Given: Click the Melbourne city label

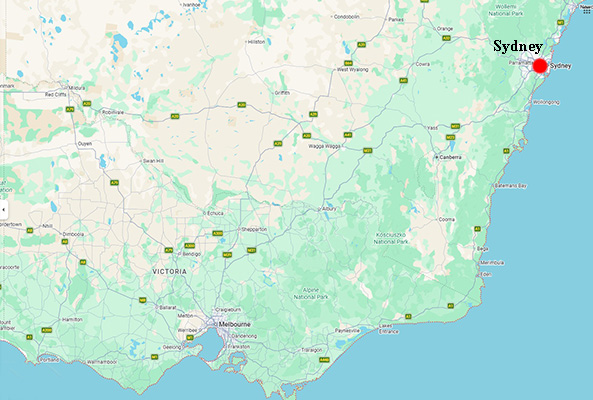Looking at the screenshot, I should coord(234,324).
